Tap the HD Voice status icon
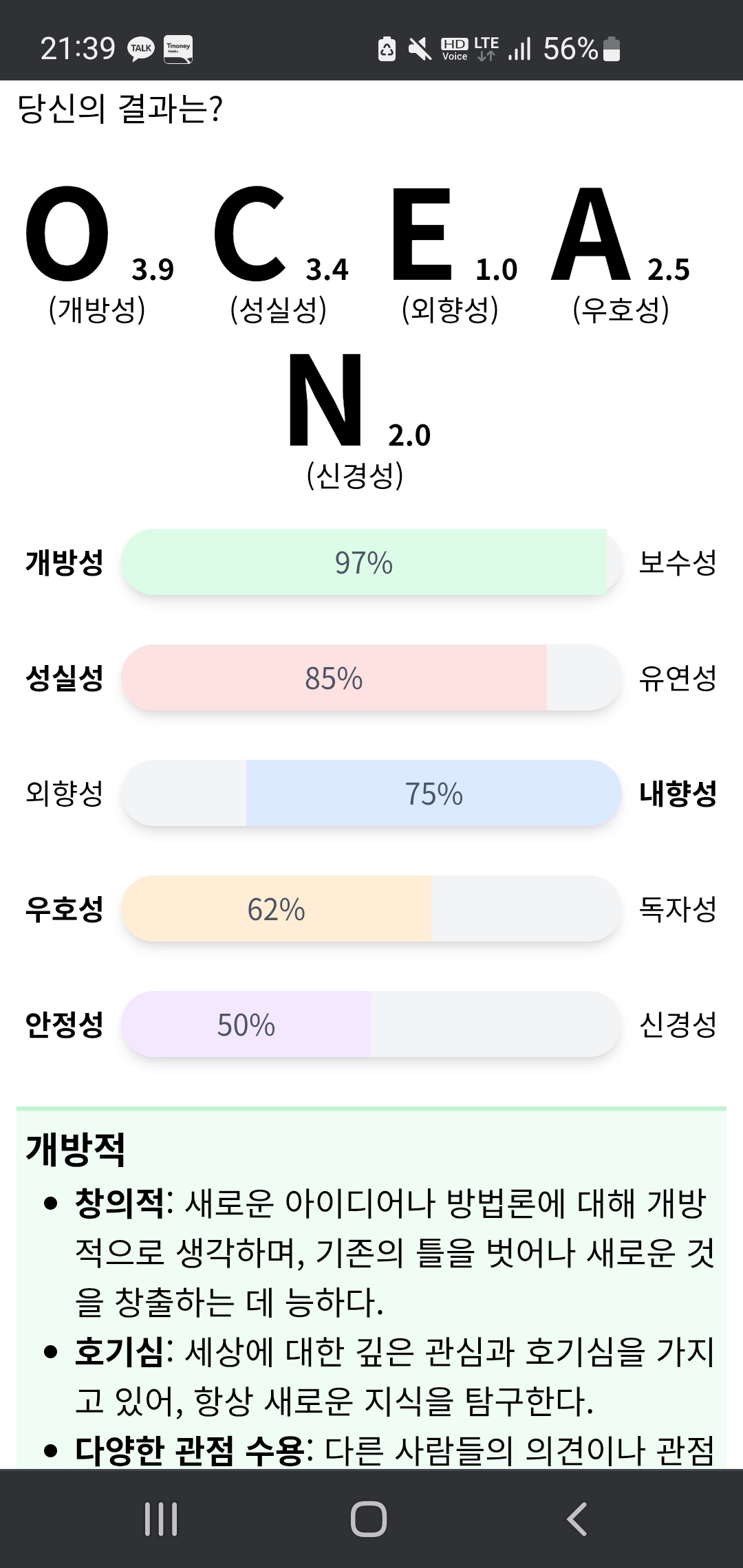 click(454, 49)
